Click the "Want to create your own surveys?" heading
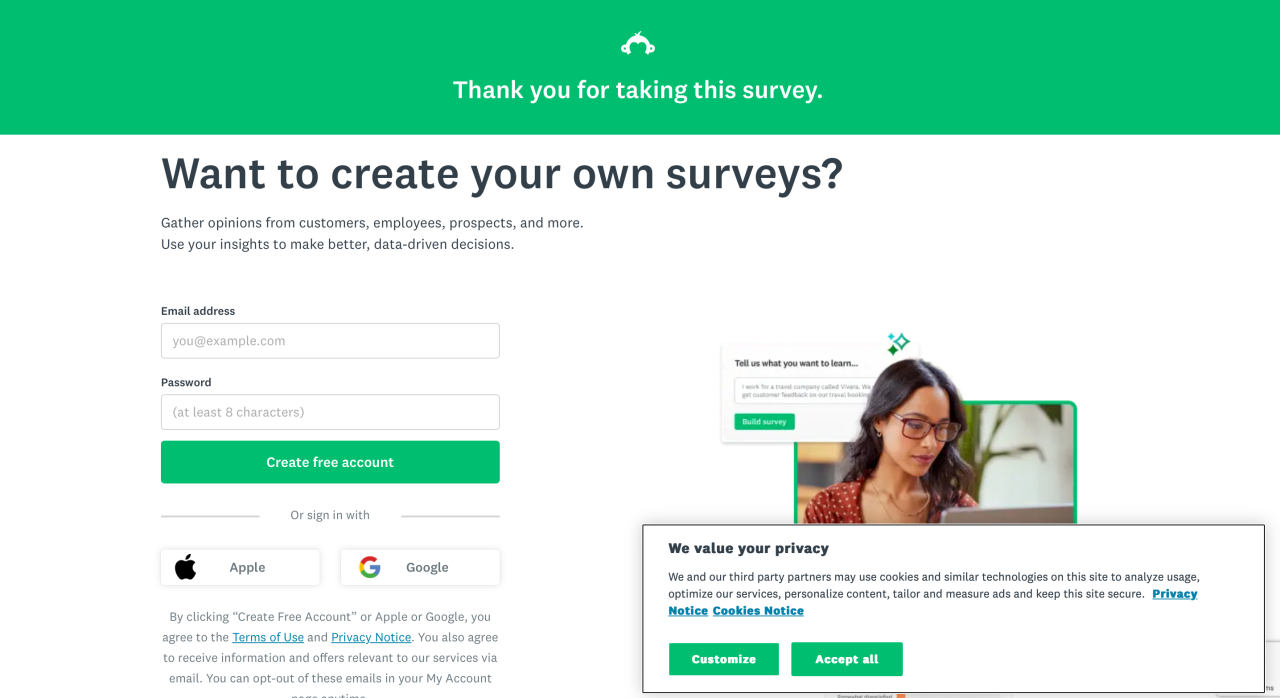 (x=502, y=174)
